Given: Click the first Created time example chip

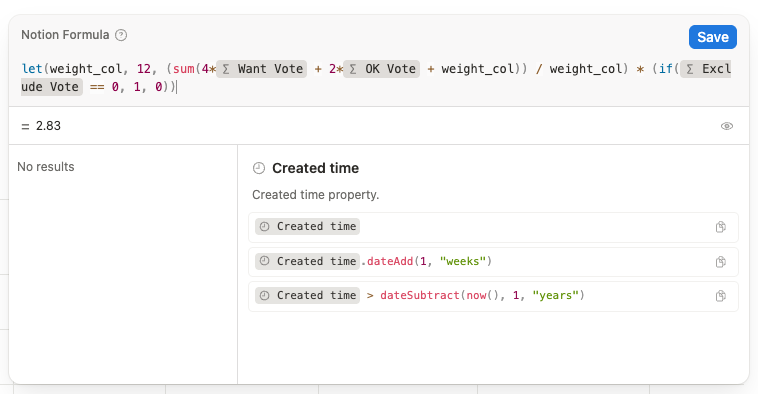Looking at the screenshot, I should pos(307,226).
